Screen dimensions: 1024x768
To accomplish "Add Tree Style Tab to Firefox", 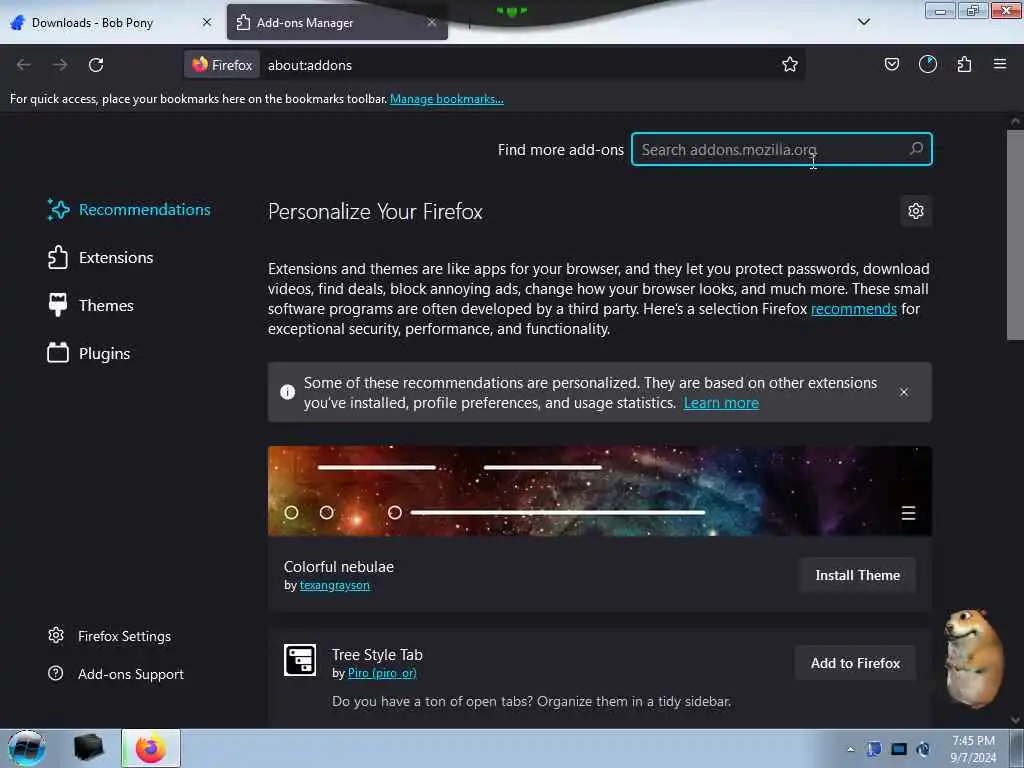I will (855, 663).
